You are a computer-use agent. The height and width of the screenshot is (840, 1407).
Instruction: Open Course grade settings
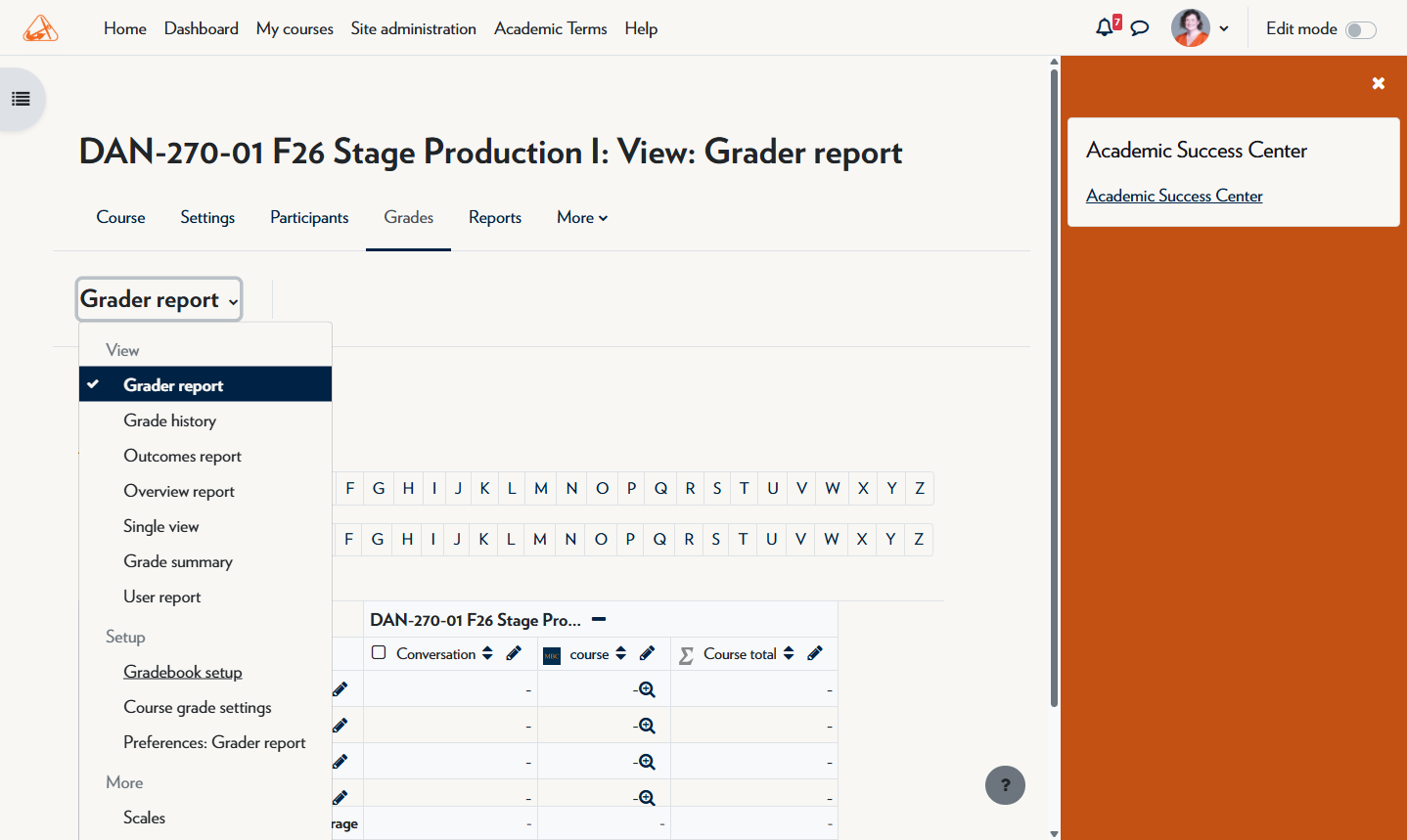pos(205,707)
